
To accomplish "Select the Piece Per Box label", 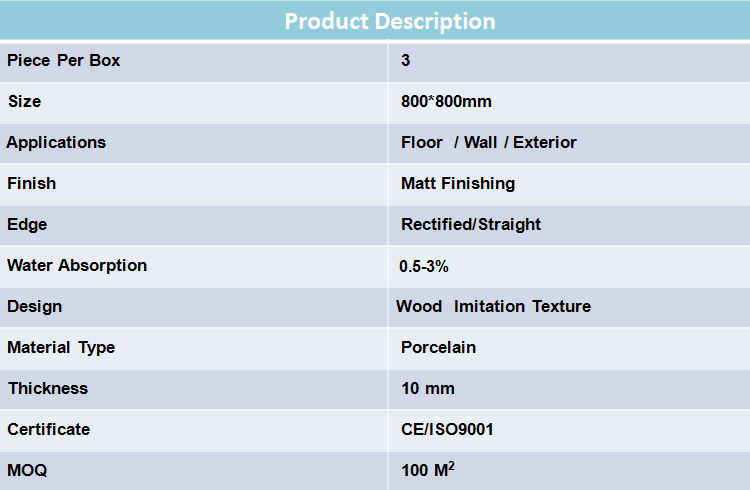I will click(64, 60).
